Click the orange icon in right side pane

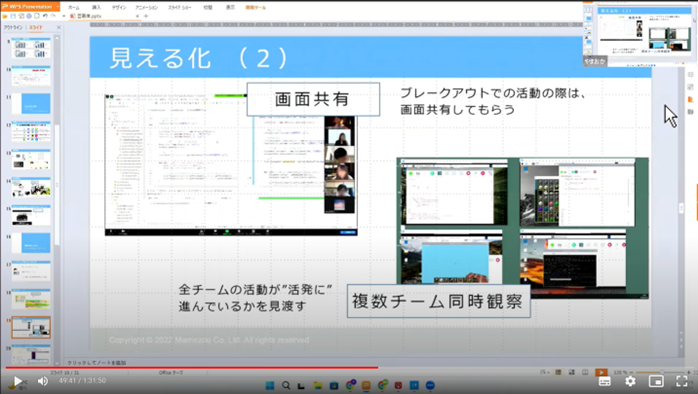pos(690,99)
